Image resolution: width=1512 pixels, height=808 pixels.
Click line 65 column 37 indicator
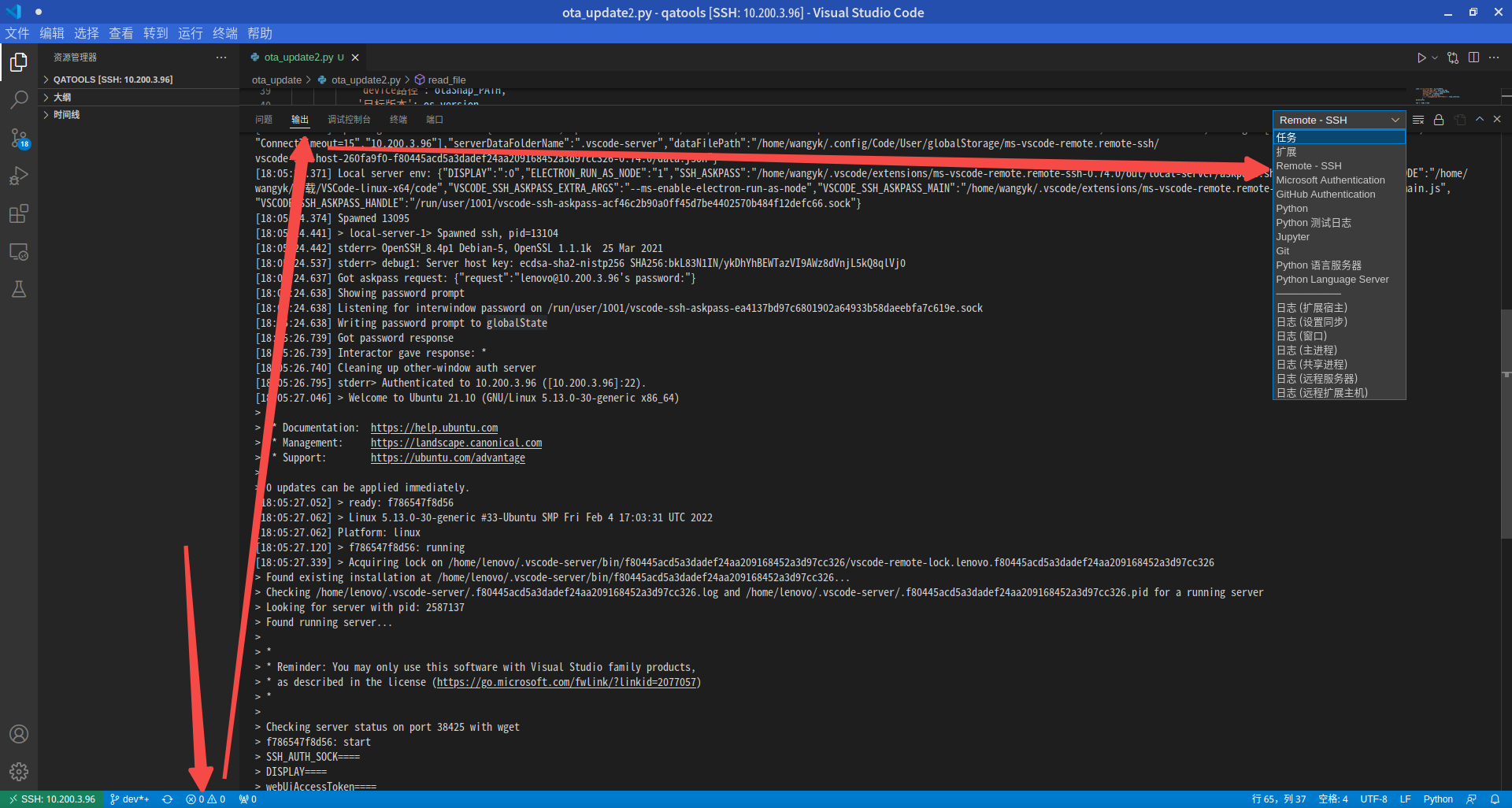pyautogui.click(x=1279, y=799)
